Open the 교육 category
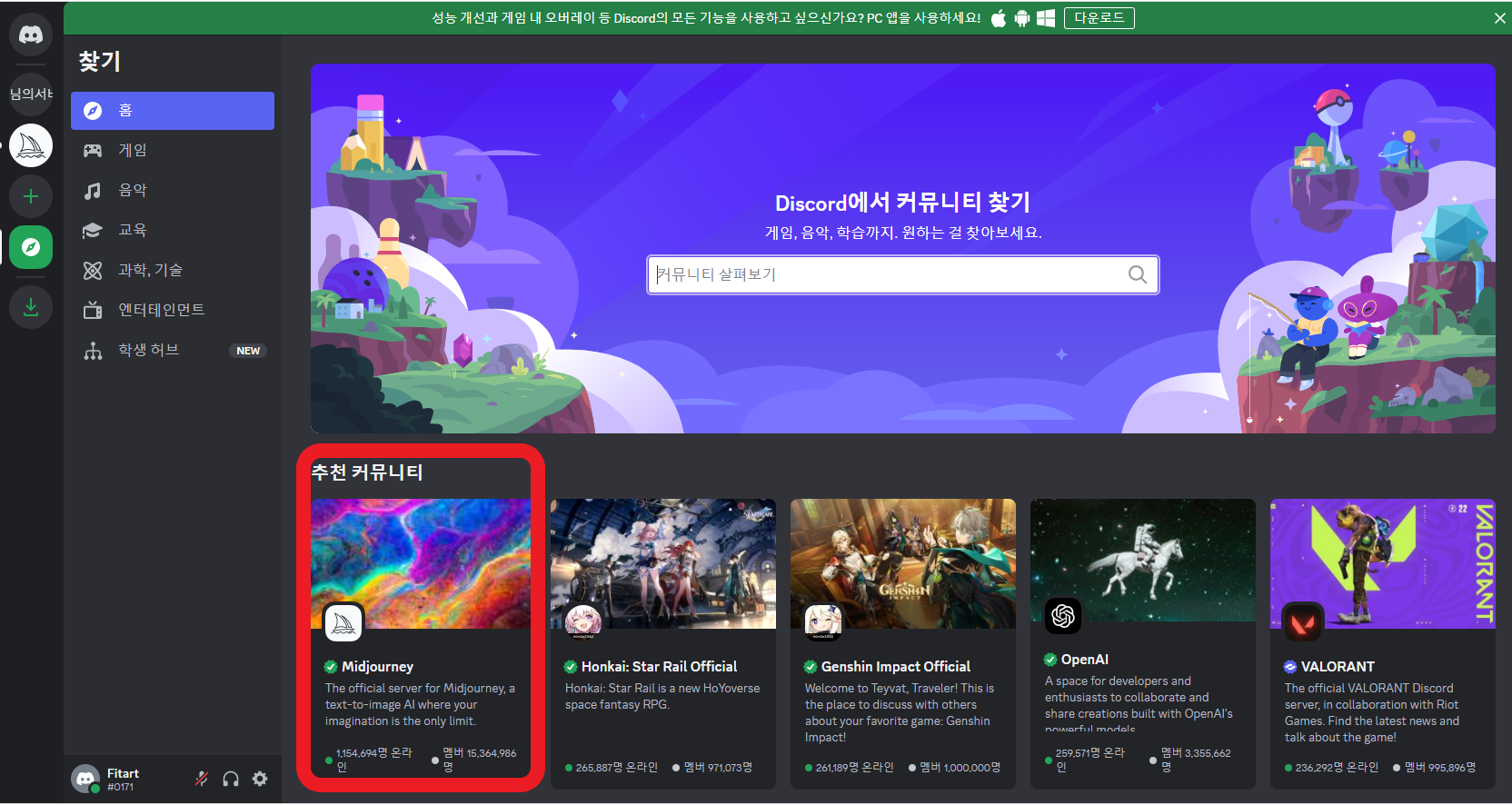1512x805 pixels. pos(173,231)
